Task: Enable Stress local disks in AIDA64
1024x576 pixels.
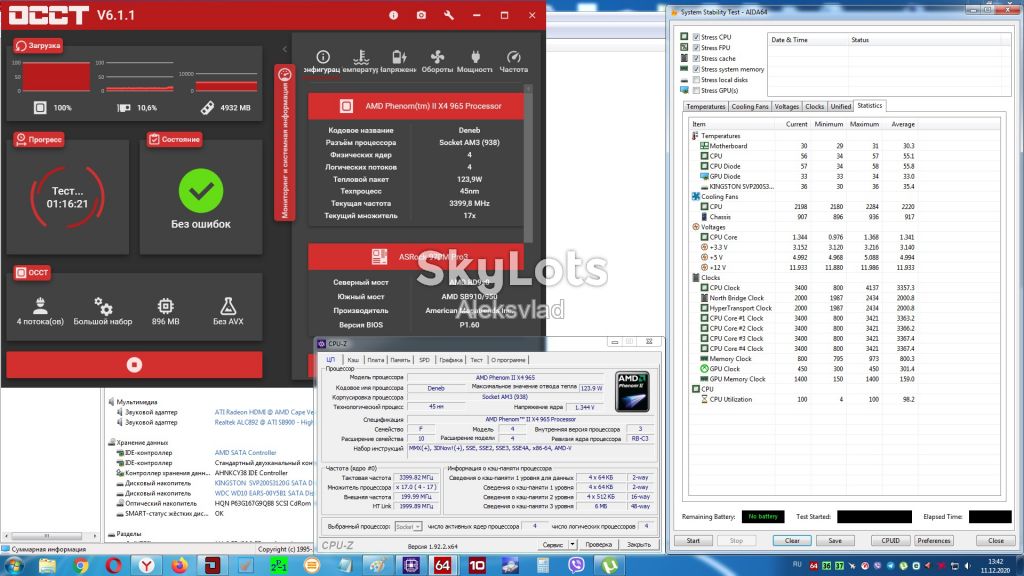Action: pos(696,80)
